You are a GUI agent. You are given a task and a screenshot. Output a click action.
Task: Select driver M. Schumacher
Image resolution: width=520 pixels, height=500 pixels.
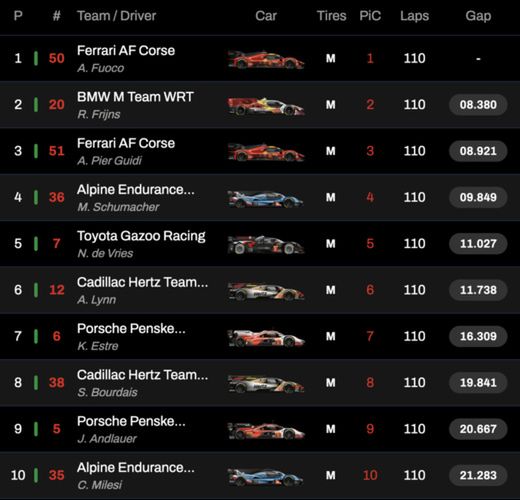(x=118, y=207)
